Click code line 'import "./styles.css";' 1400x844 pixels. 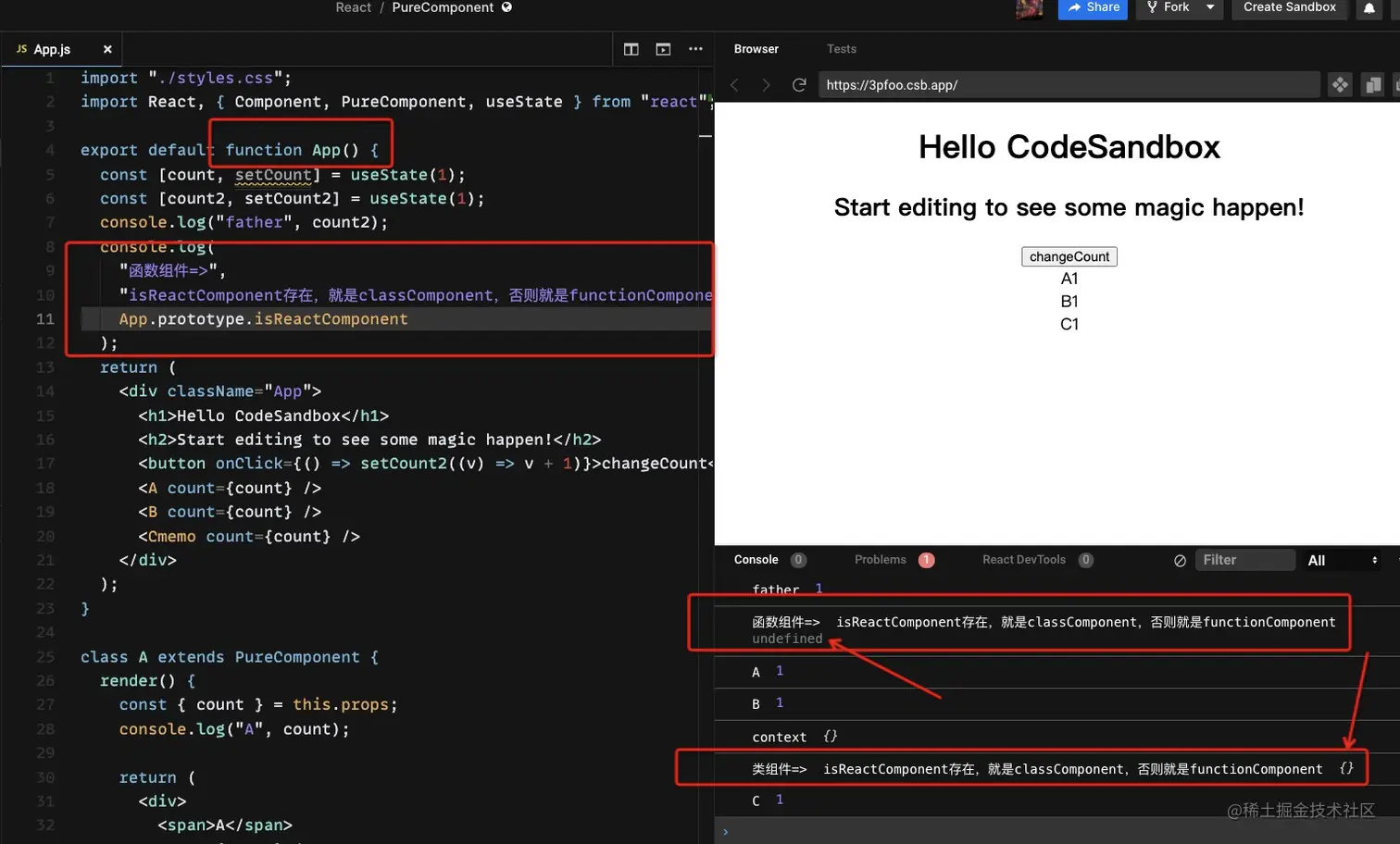click(x=185, y=78)
